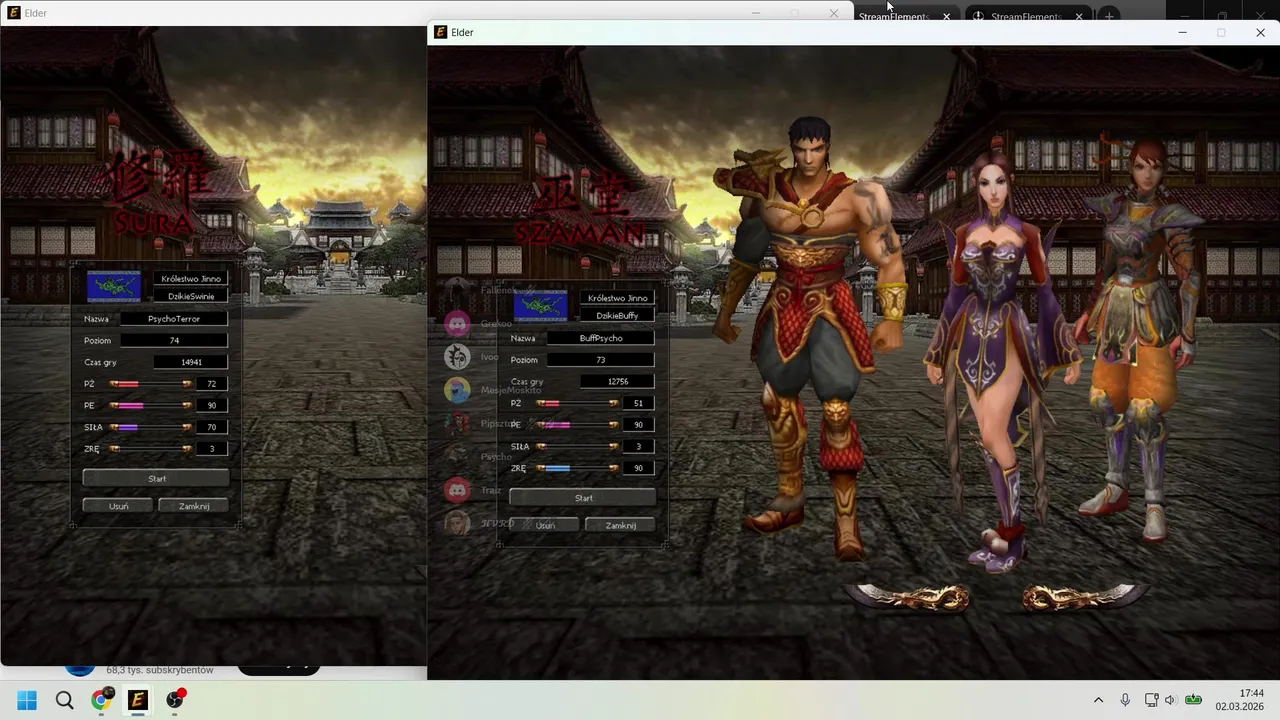This screenshot has width=1280, height=720.
Task: Click the SIŁA slider for PsychoTerror
Action: [x=151, y=427]
